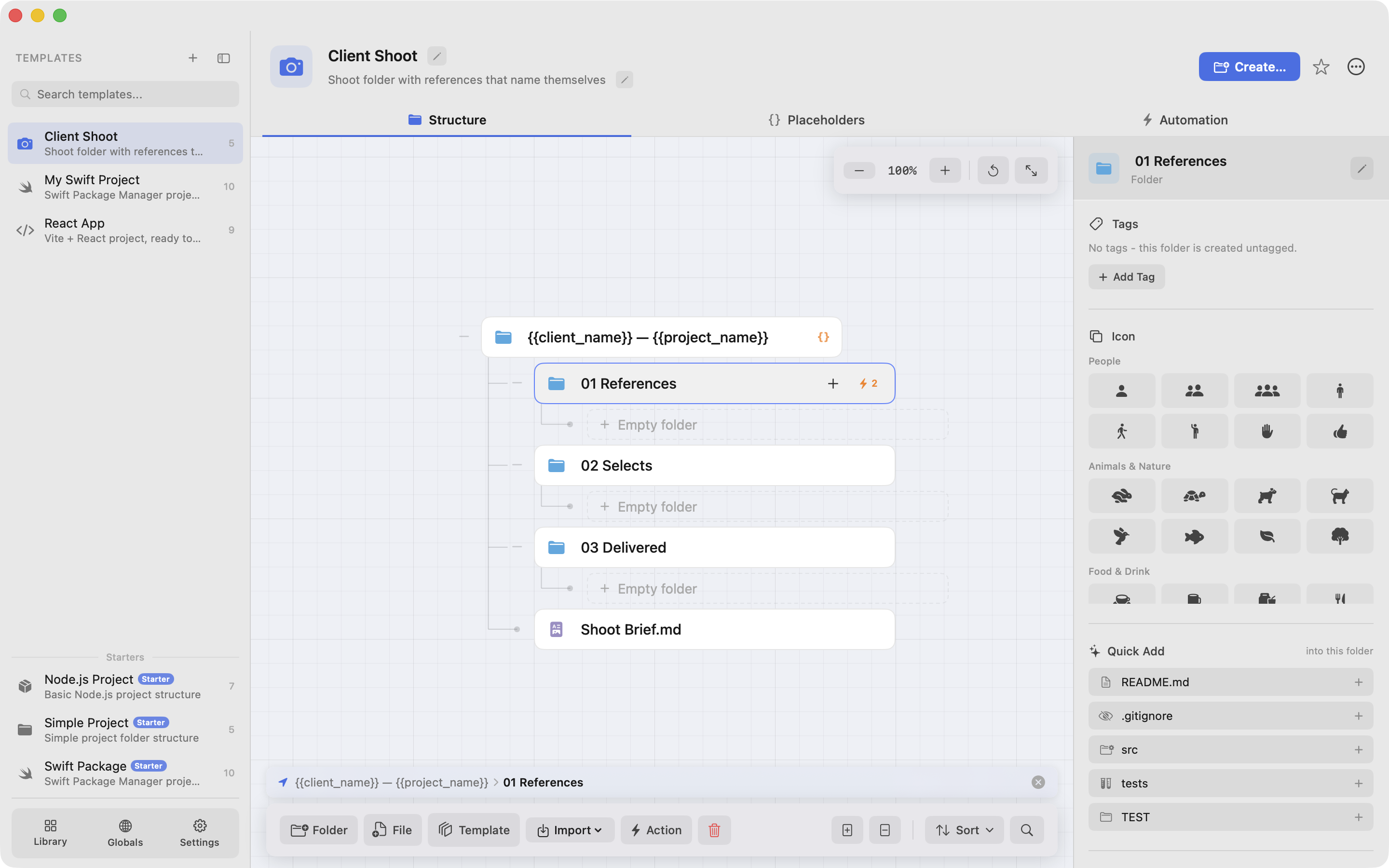Zoom in the canvas
Viewport: 1389px width, 868px height.
click(x=945, y=171)
